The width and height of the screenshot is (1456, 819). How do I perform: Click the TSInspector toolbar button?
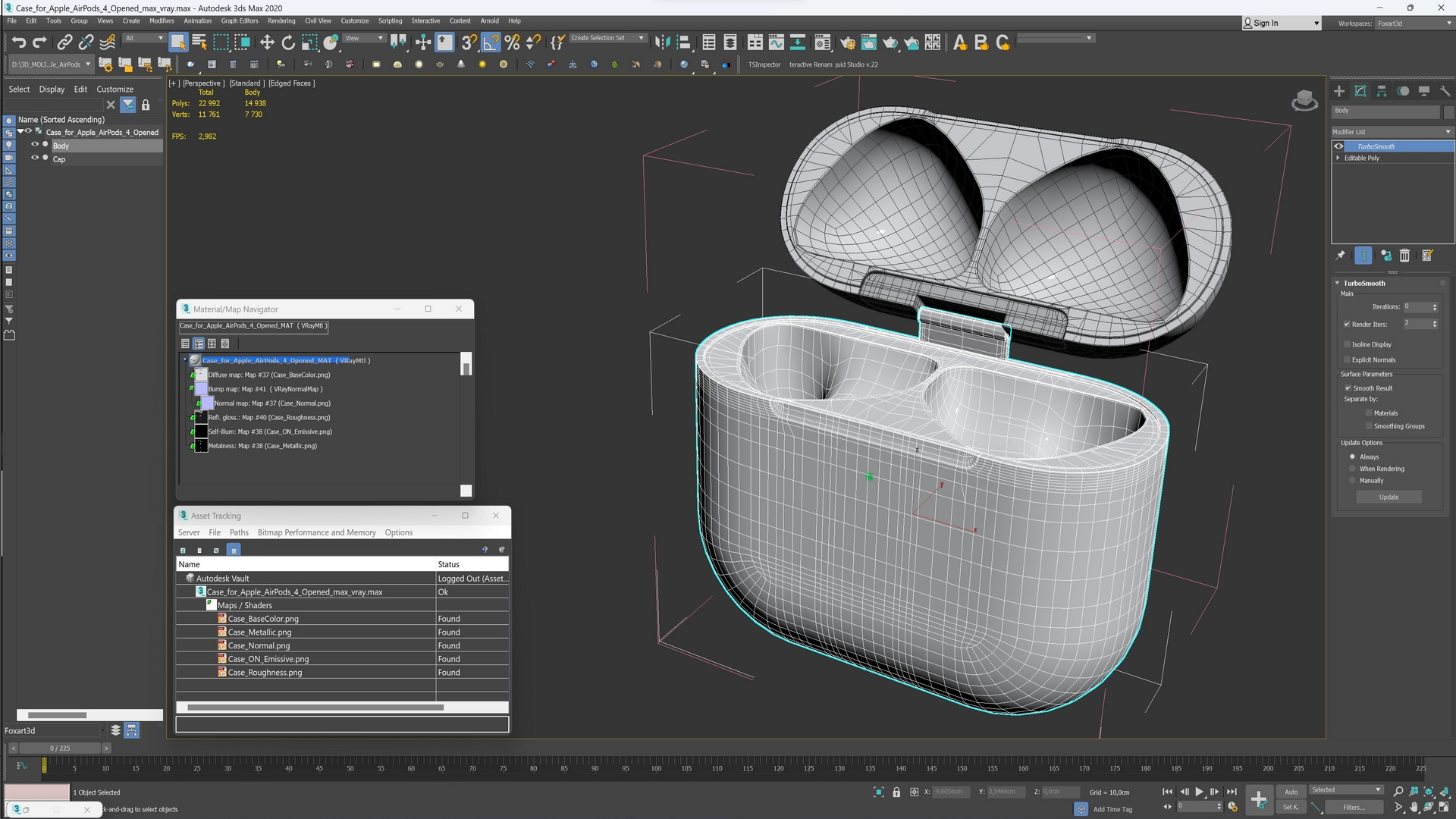[x=764, y=64]
